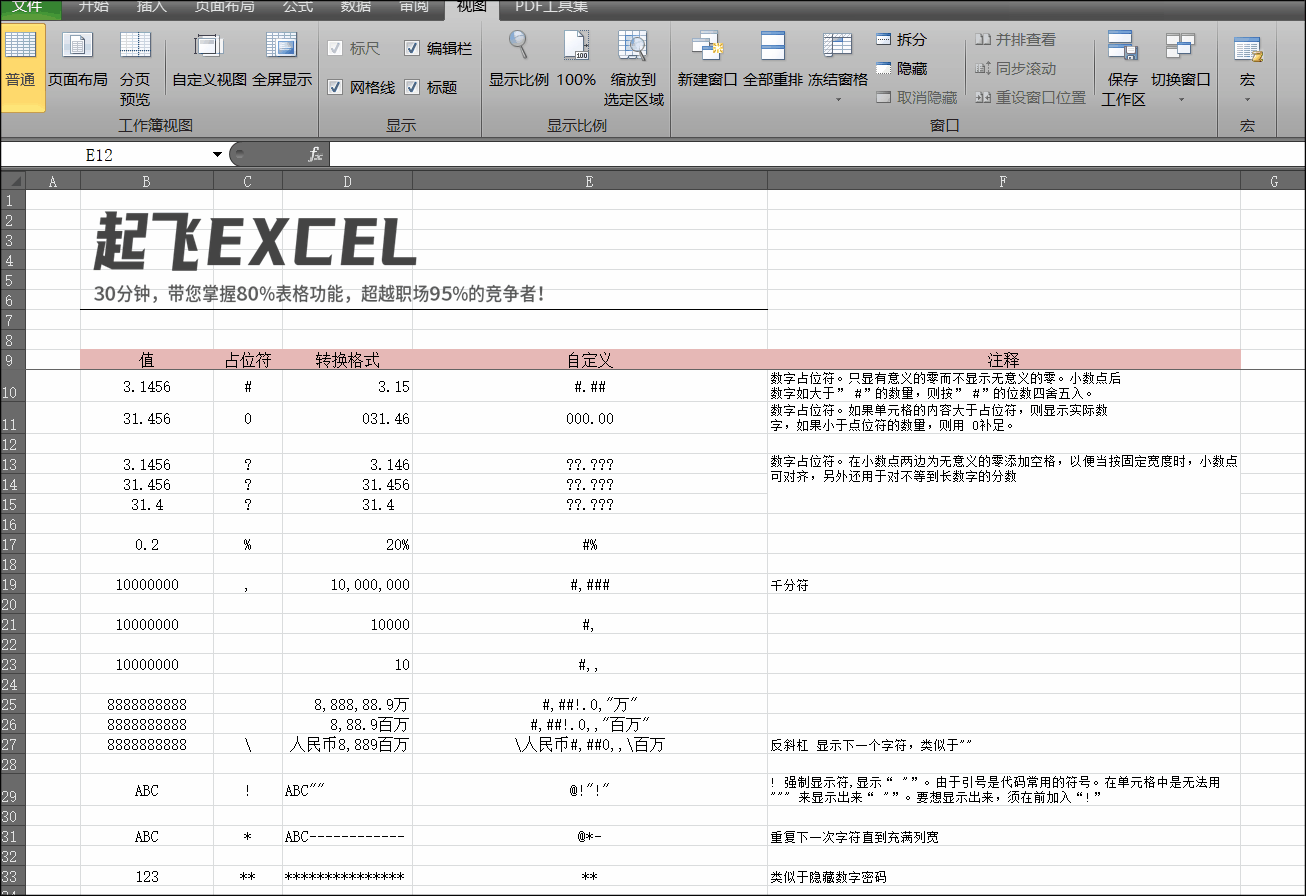1306x896 pixels.
Task: Click cell showing 人民币8,889百万
Action: pos(347,744)
